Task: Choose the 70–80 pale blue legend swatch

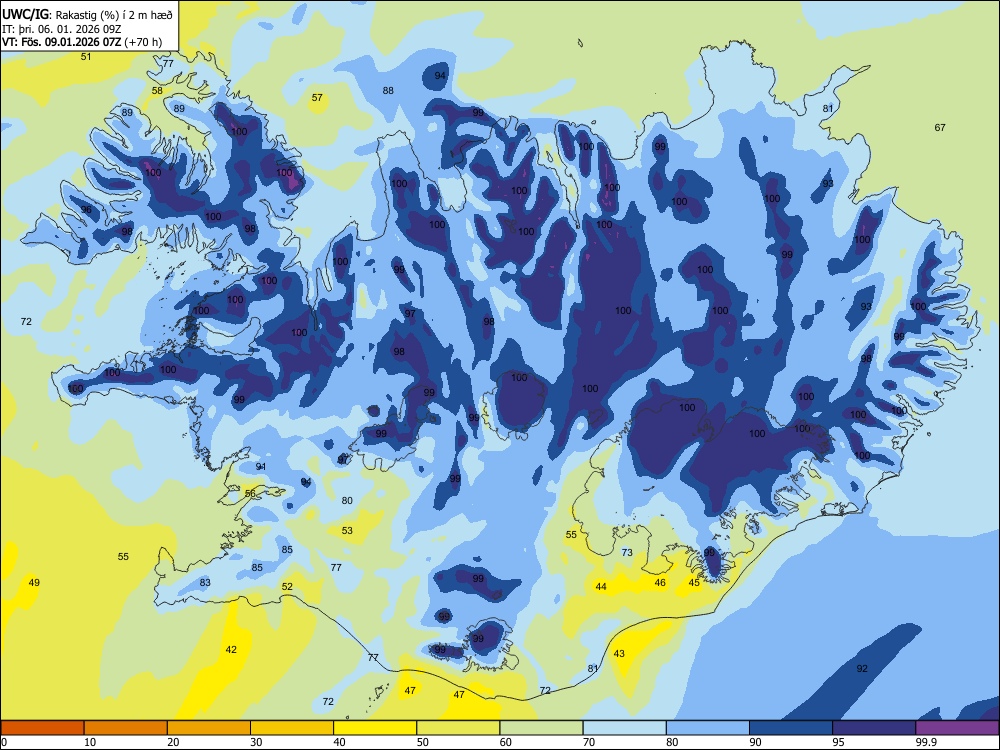Action: click(x=624, y=728)
